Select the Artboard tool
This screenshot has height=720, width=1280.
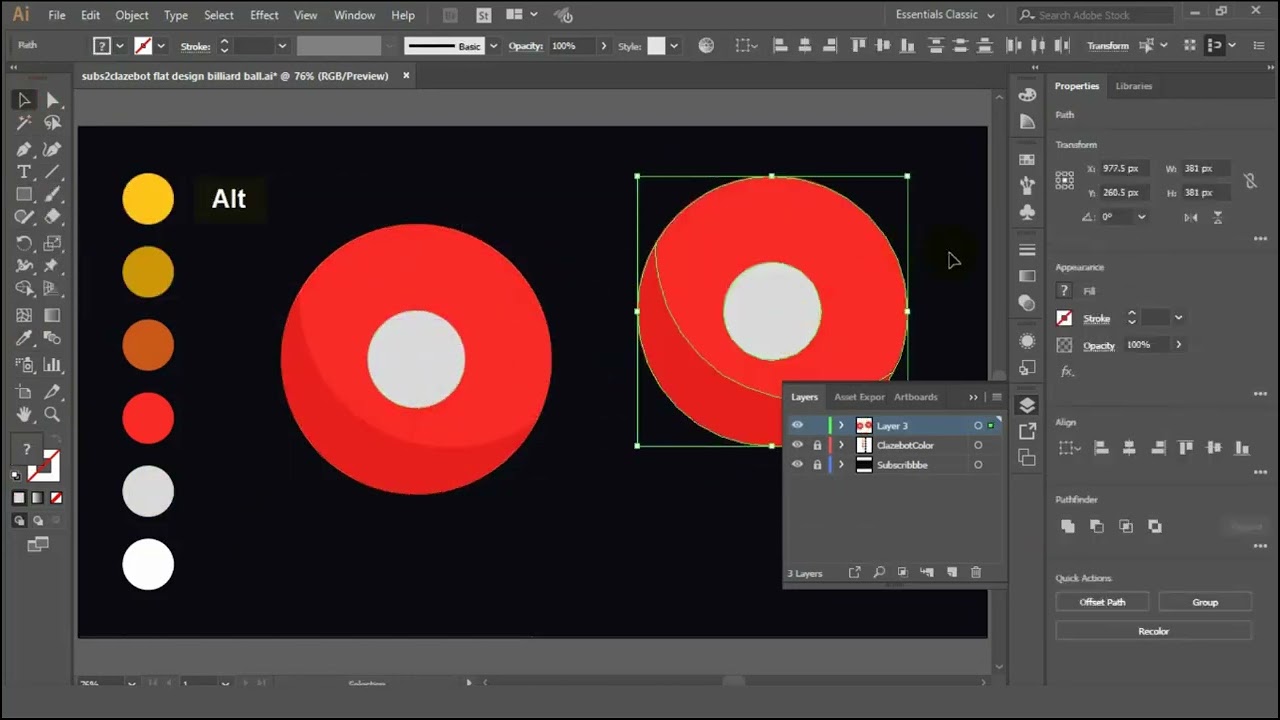click(24, 392)
